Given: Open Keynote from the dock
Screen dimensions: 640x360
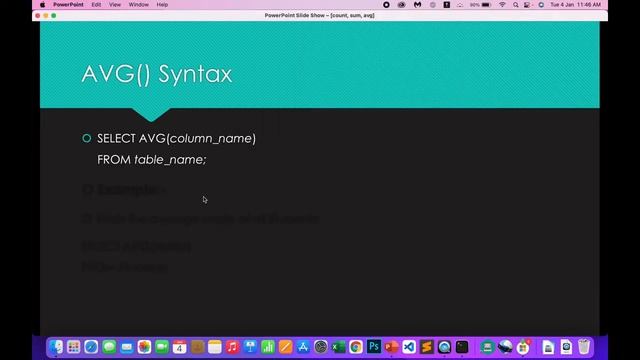Looking at the screenshot, I should click(x=250, y=347).
